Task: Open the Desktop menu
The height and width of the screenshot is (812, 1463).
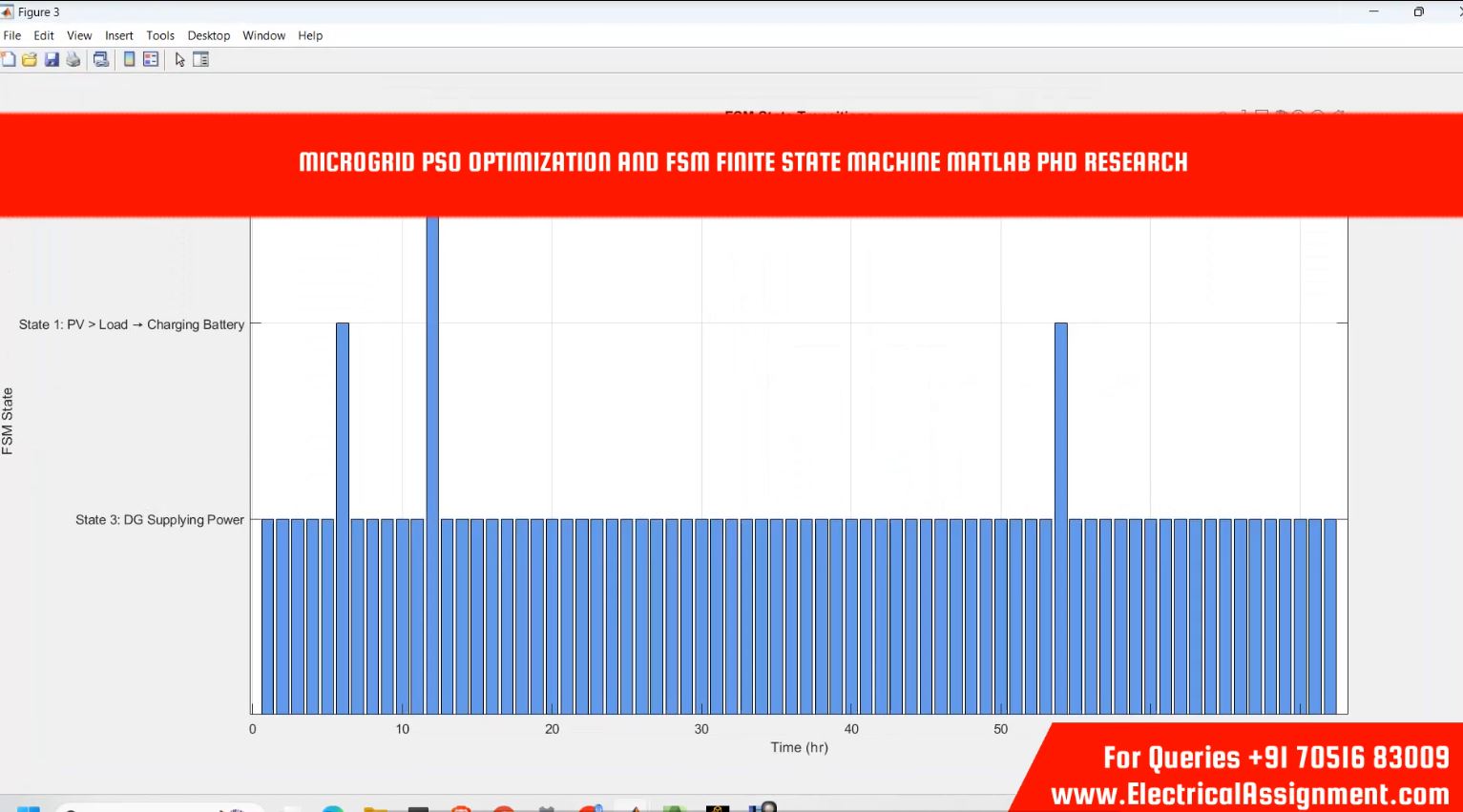Action: [x=208, y=35]
